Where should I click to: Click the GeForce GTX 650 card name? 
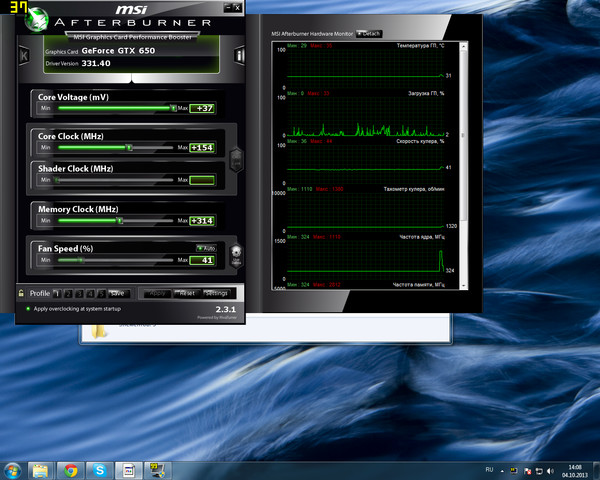point(118,51)
